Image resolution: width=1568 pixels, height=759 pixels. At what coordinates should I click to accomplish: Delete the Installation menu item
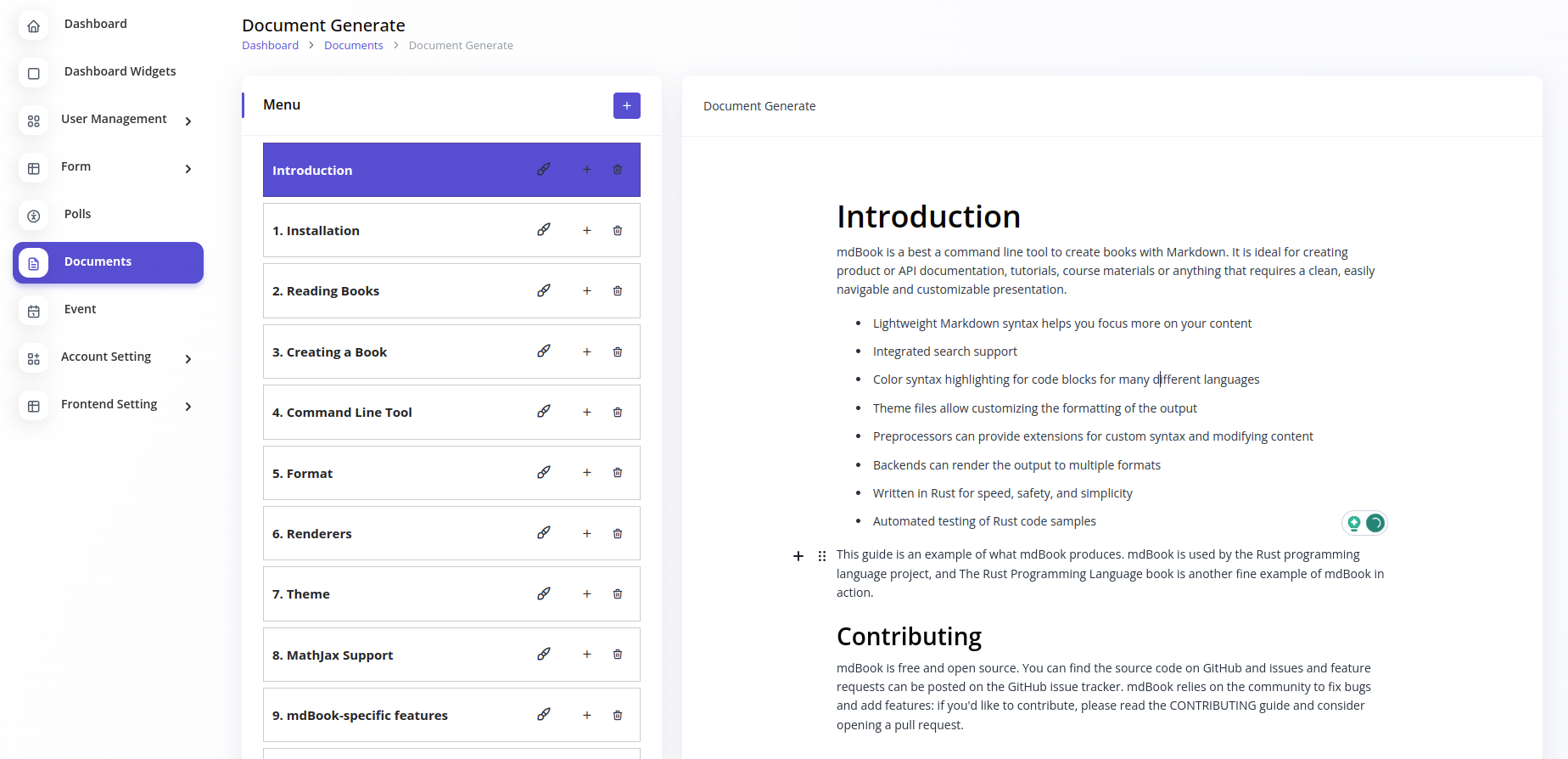(618, 231)
